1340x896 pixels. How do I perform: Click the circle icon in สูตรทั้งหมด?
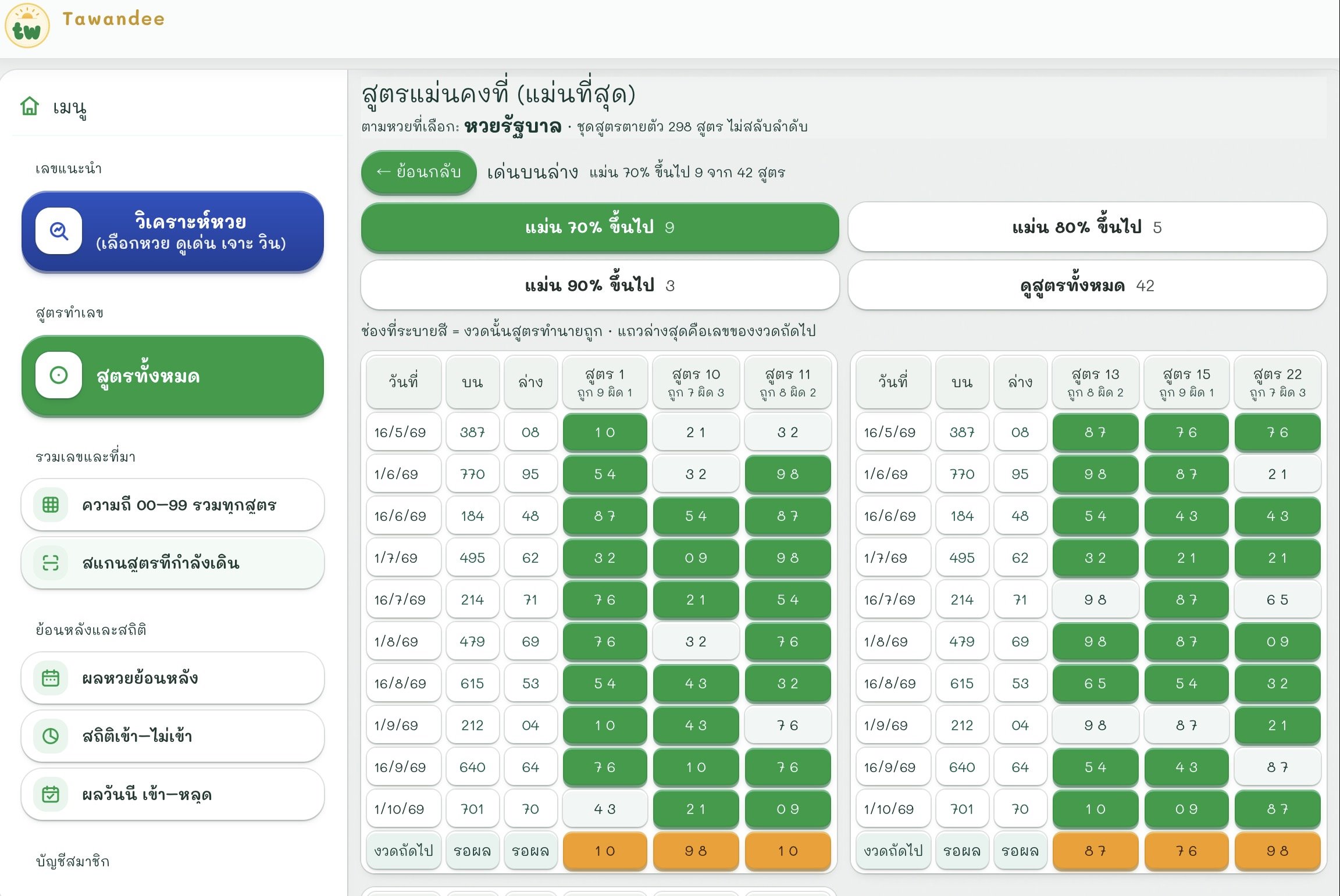(59, 375)
